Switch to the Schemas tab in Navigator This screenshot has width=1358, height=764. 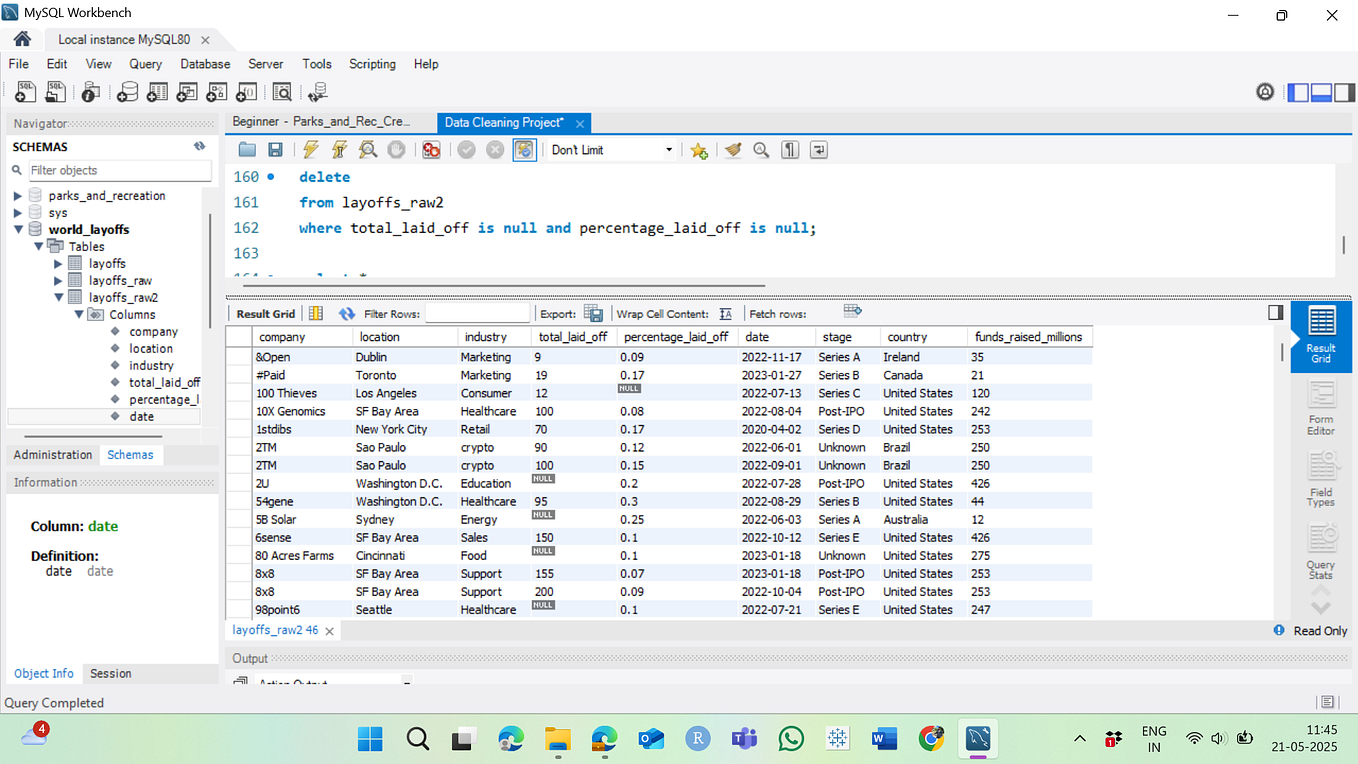pyautogui.click(x=131, y=454)
